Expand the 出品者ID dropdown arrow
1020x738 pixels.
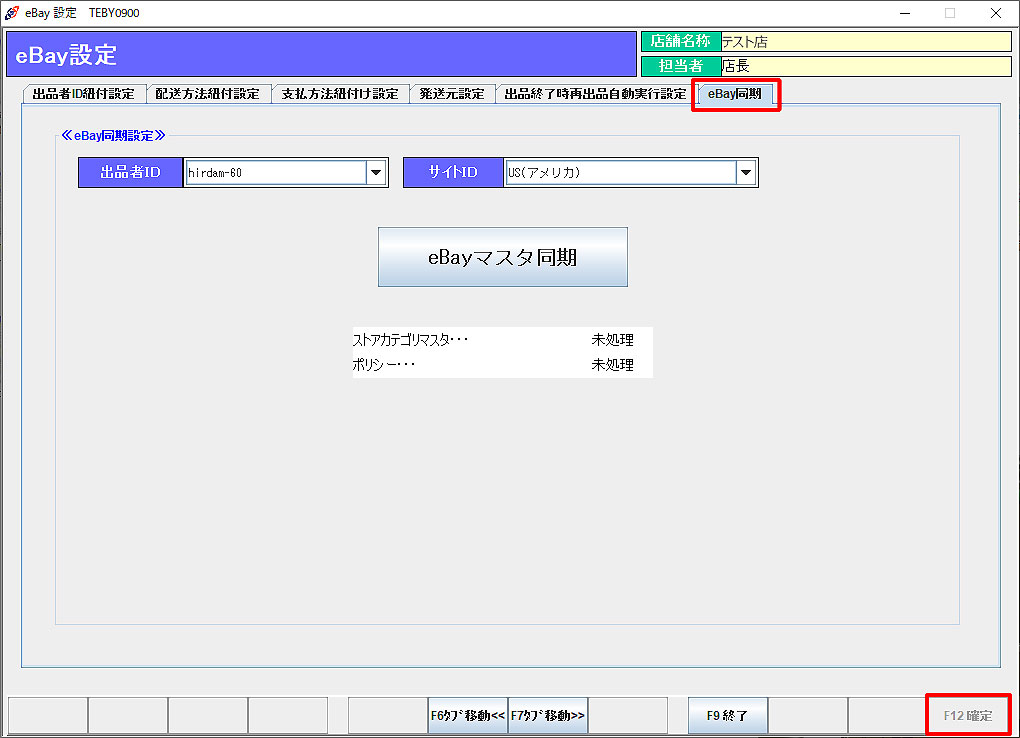click(376, 172)
